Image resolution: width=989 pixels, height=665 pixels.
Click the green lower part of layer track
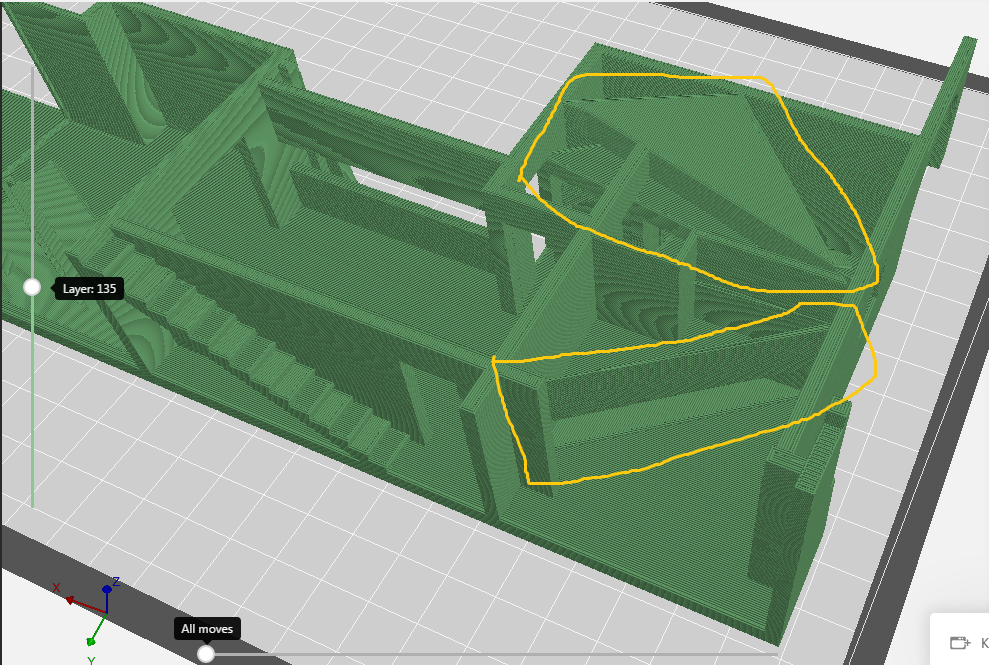pyautogui.click(x=32, y=420)
